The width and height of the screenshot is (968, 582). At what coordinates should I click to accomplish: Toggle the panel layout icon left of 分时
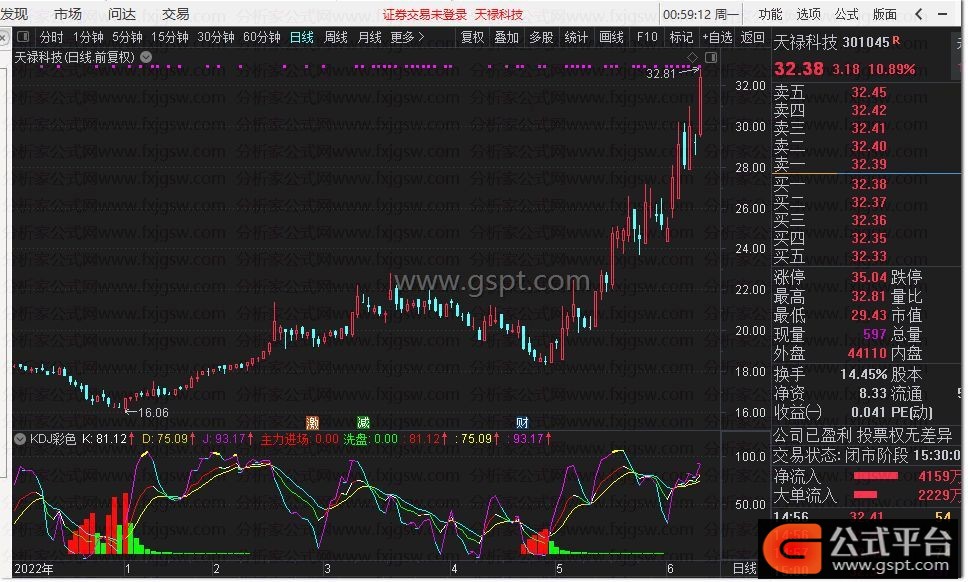(x=23, y=36)
